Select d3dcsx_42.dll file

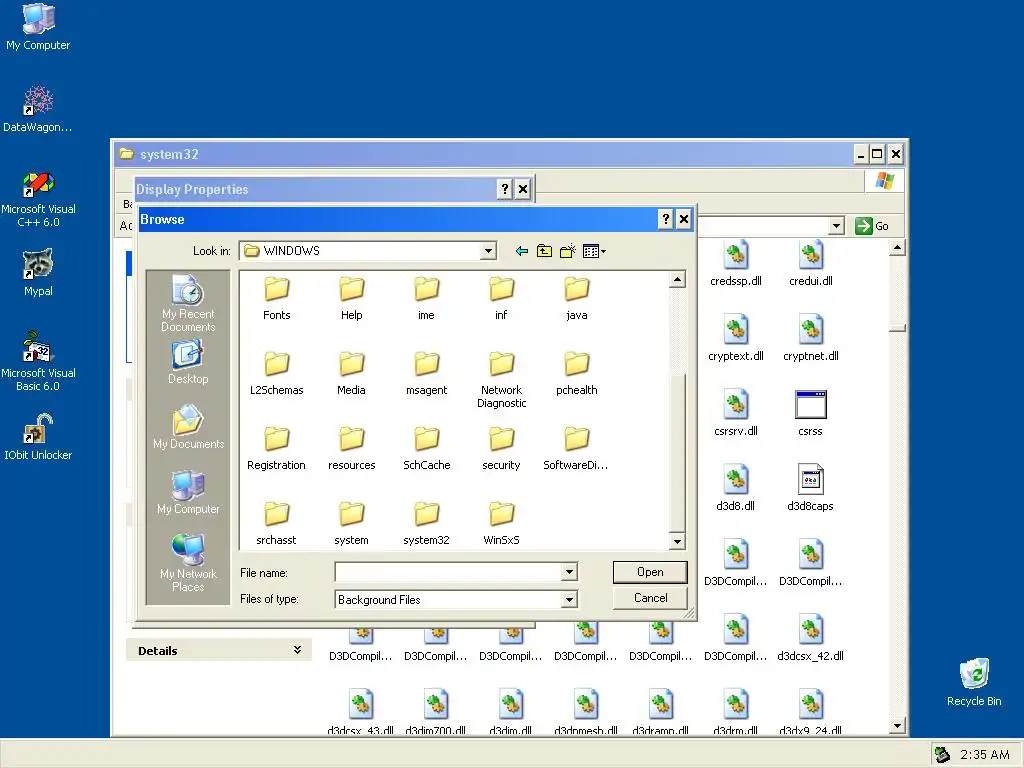pos(810,639)
